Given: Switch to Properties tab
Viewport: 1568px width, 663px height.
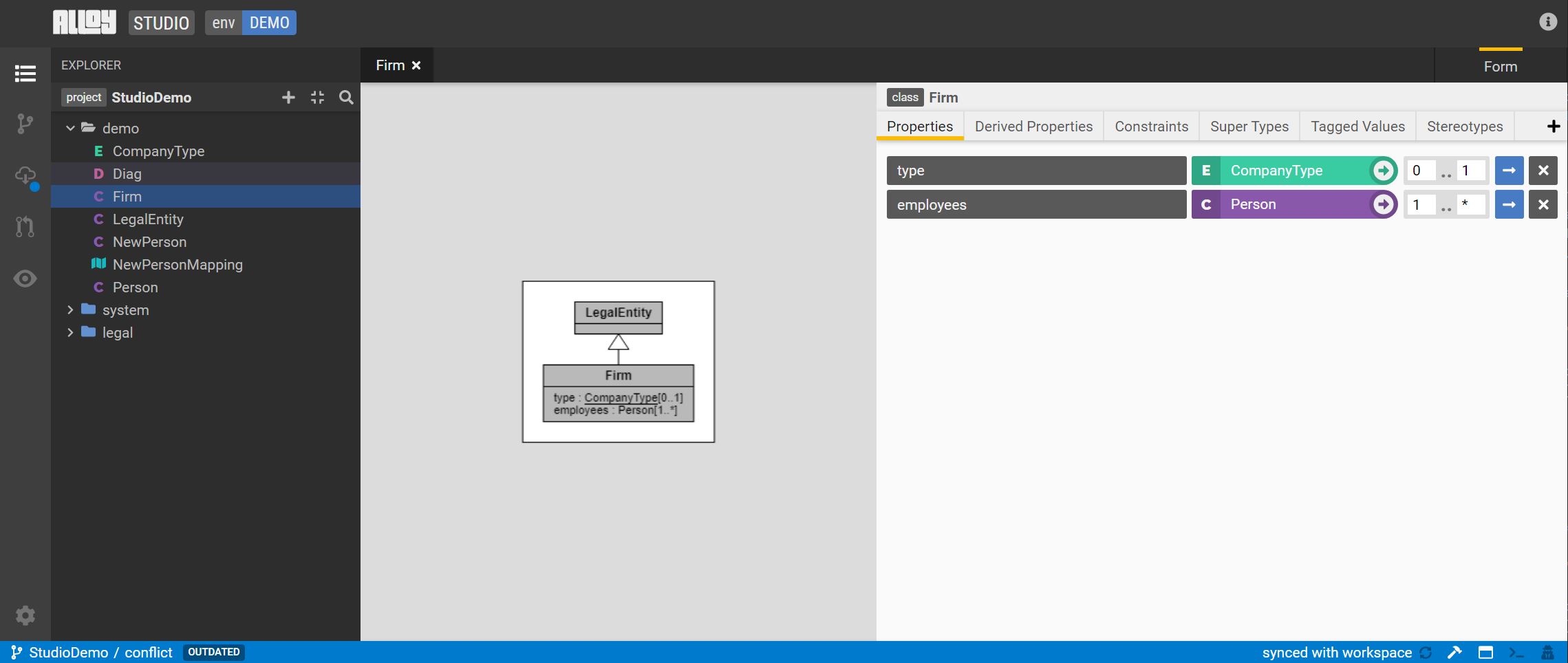Looking at the screenshot, I should [920, 126].
